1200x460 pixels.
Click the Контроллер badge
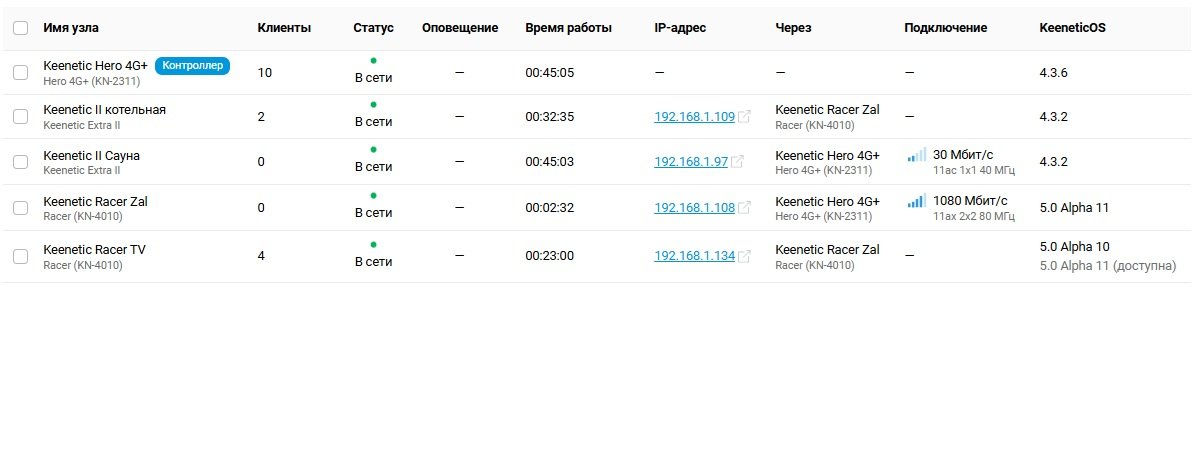click(x=192, y=66)
